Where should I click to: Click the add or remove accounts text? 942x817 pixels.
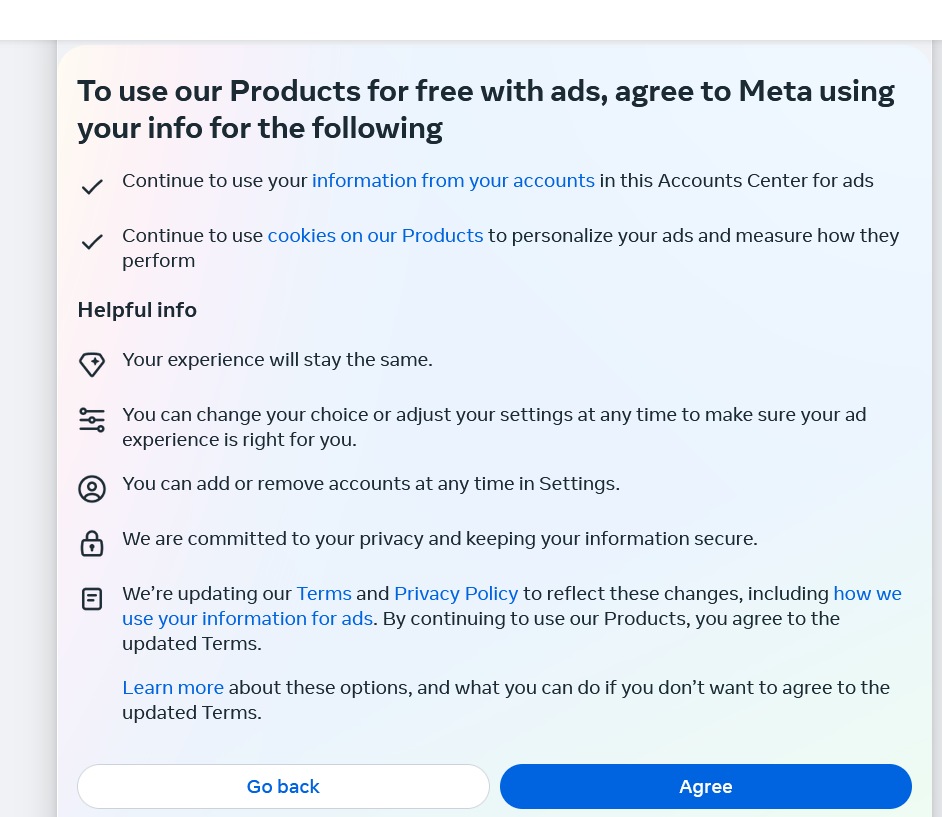pyautogui.click(x=370, y=484)
